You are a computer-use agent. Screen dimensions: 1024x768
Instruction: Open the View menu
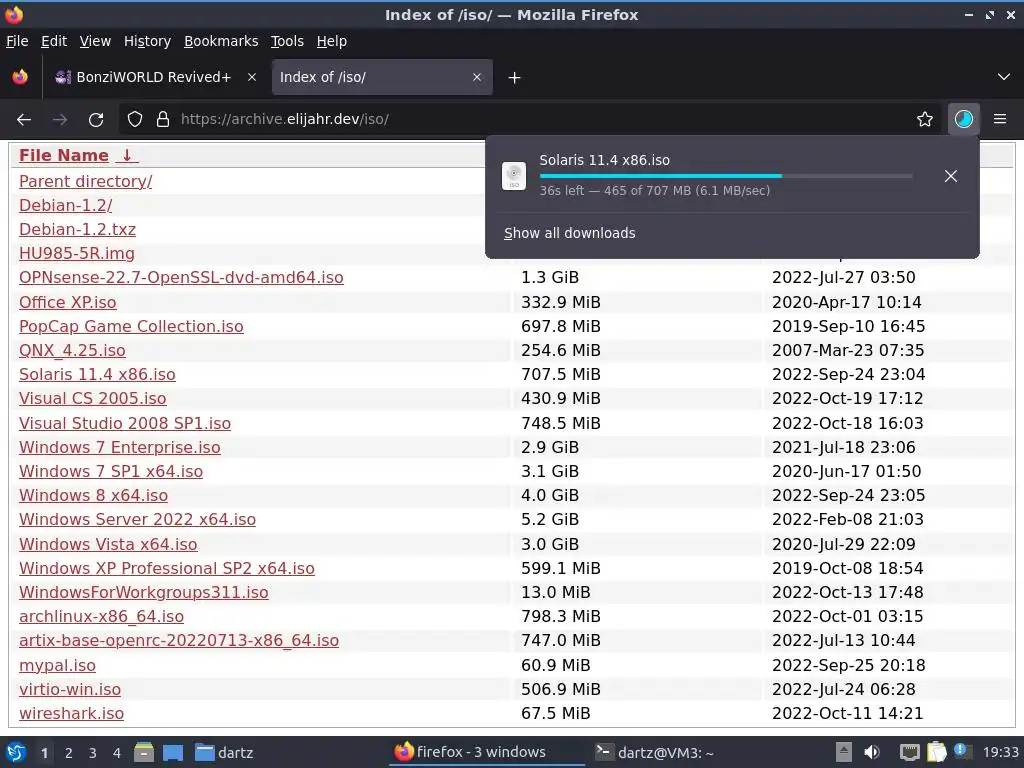[95, 41]
